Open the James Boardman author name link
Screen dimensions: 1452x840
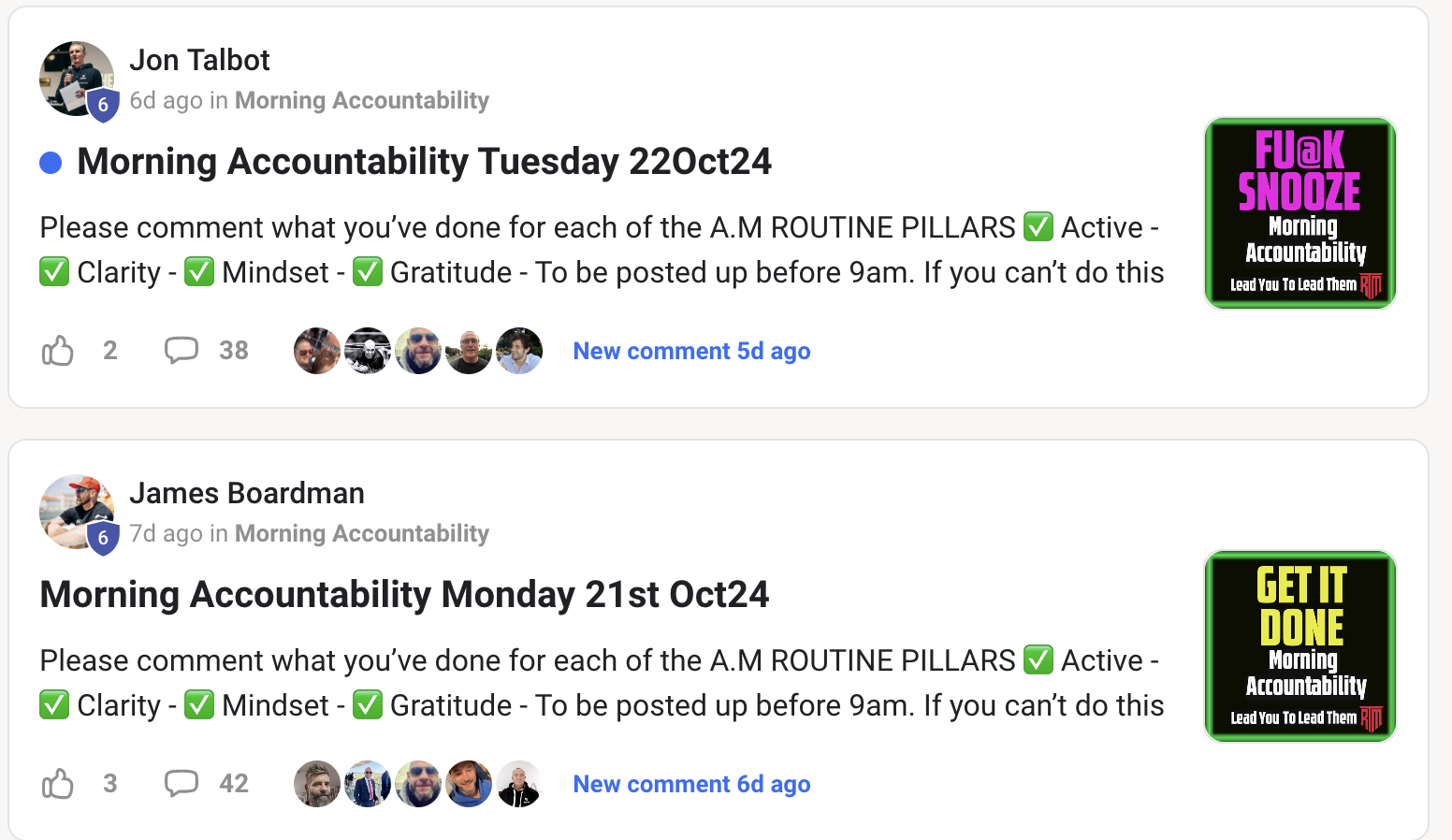click(x=247, y=493)
